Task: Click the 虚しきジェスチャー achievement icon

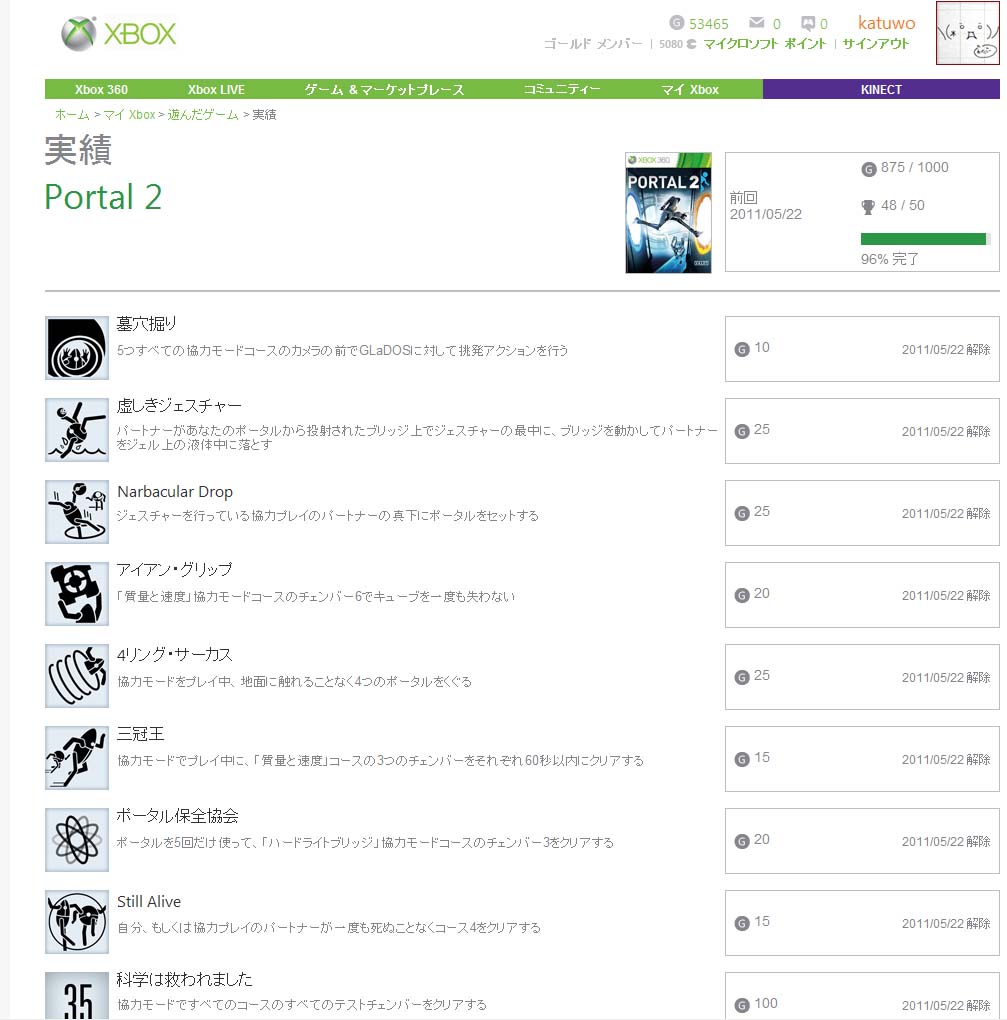Action: point(77,430)
